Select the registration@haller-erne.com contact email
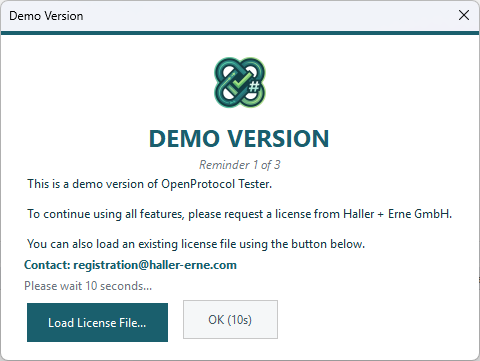This screenshot has width=480, height=361. pyautogui.click(x=155, y=265)
